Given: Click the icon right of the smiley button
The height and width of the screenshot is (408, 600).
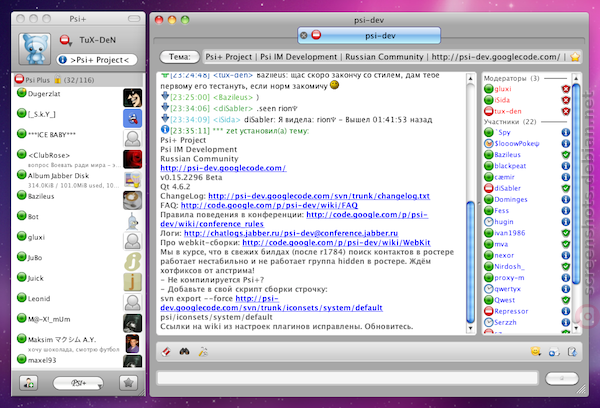Looking at the screenshot, I should coord(554,352).
